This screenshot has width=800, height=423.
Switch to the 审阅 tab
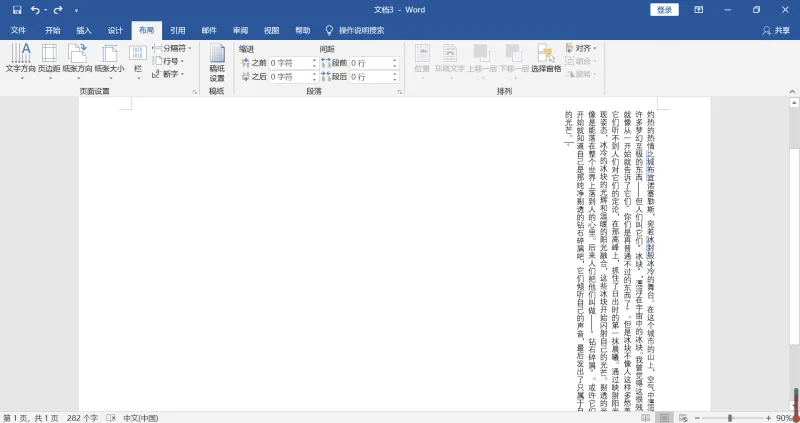pos(240,31)
